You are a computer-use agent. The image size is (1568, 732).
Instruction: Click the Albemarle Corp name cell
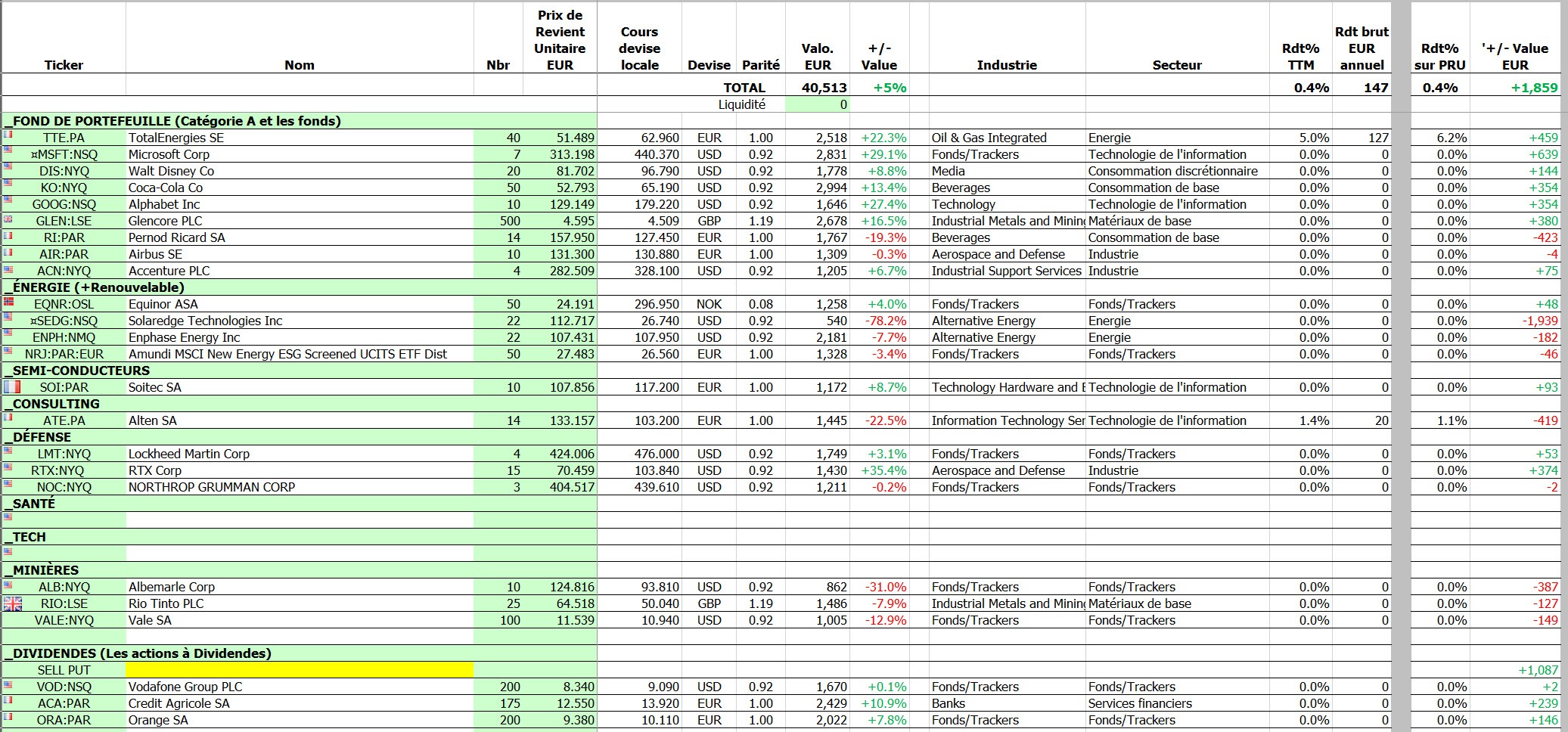[300, 587]
